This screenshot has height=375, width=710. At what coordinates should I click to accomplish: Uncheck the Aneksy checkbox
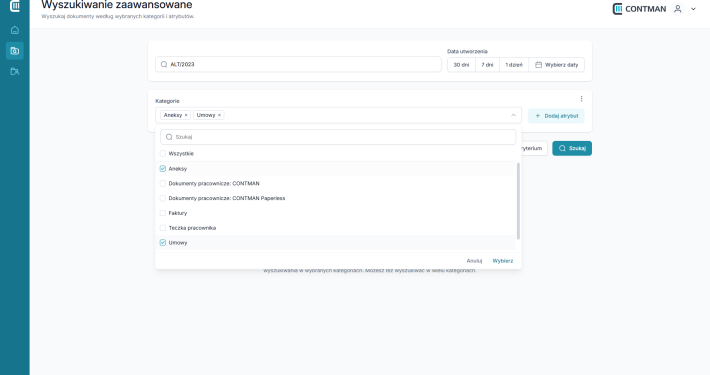tap(163, 168)
